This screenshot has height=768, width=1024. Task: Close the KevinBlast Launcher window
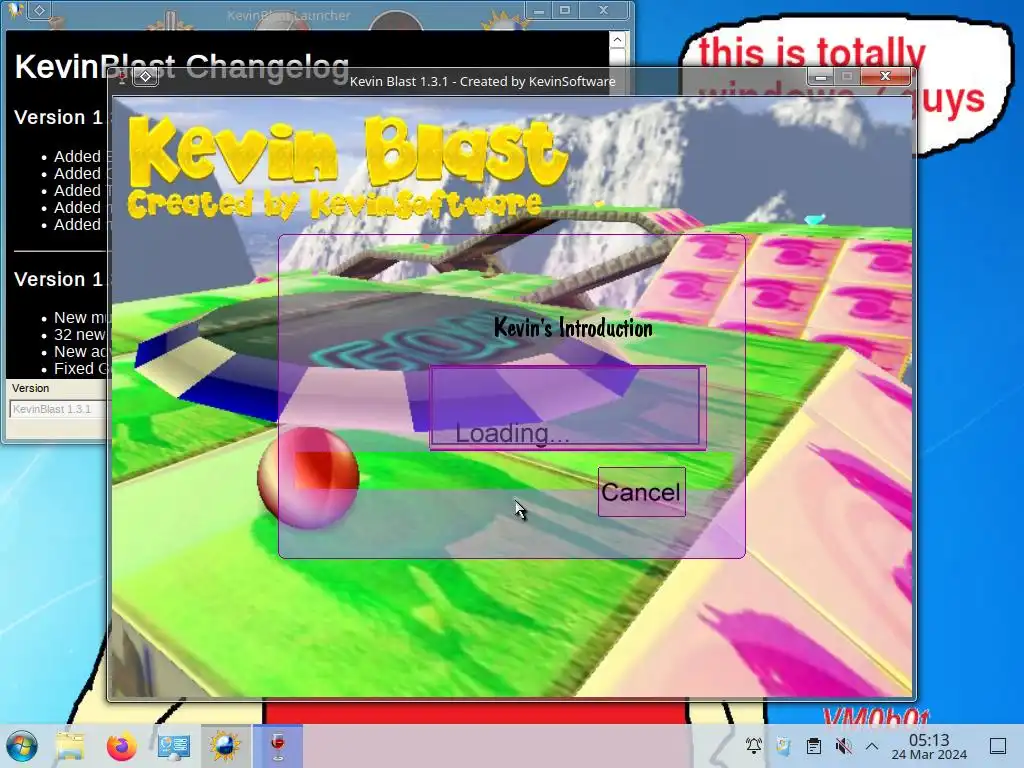tap(603, 10)
